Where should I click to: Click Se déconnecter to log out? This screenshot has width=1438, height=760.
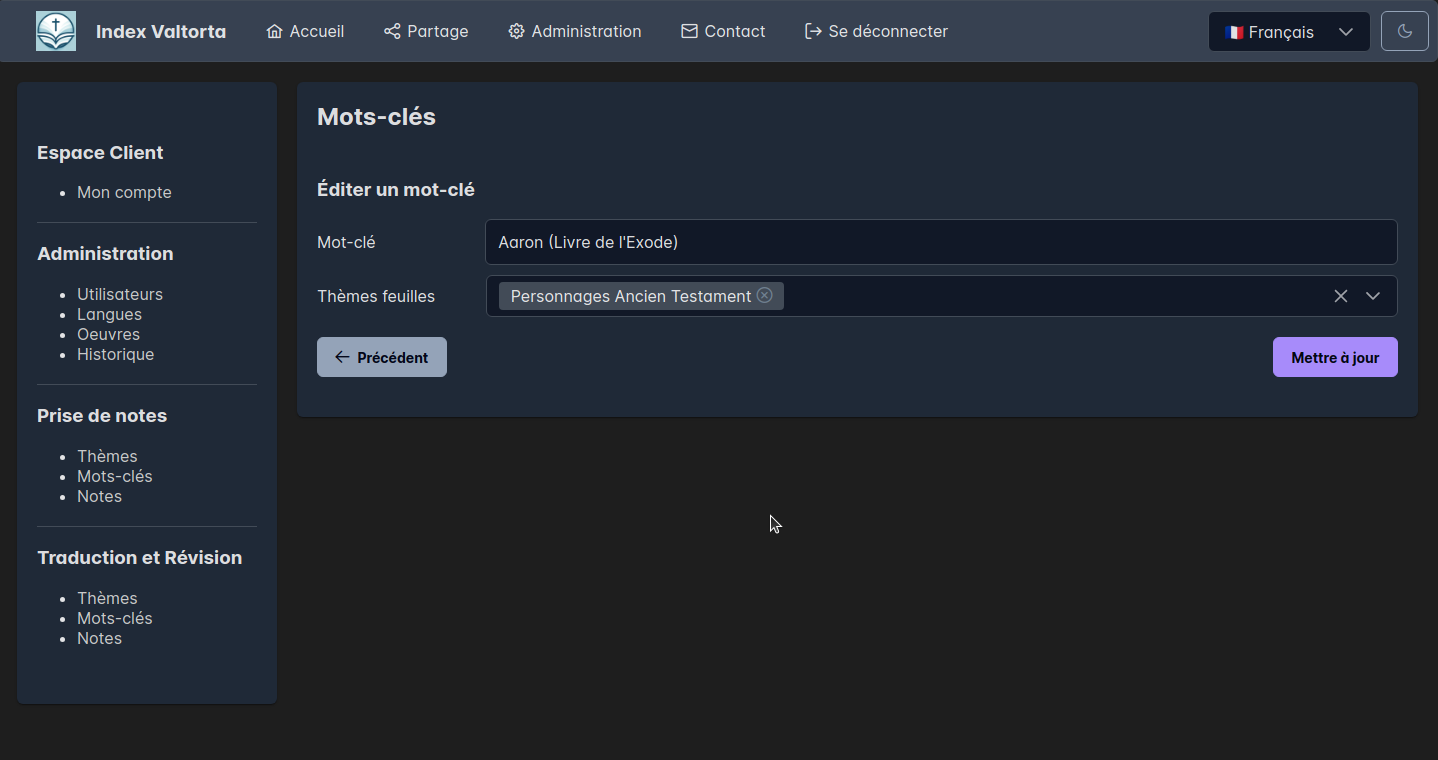(x=876, y=31)
